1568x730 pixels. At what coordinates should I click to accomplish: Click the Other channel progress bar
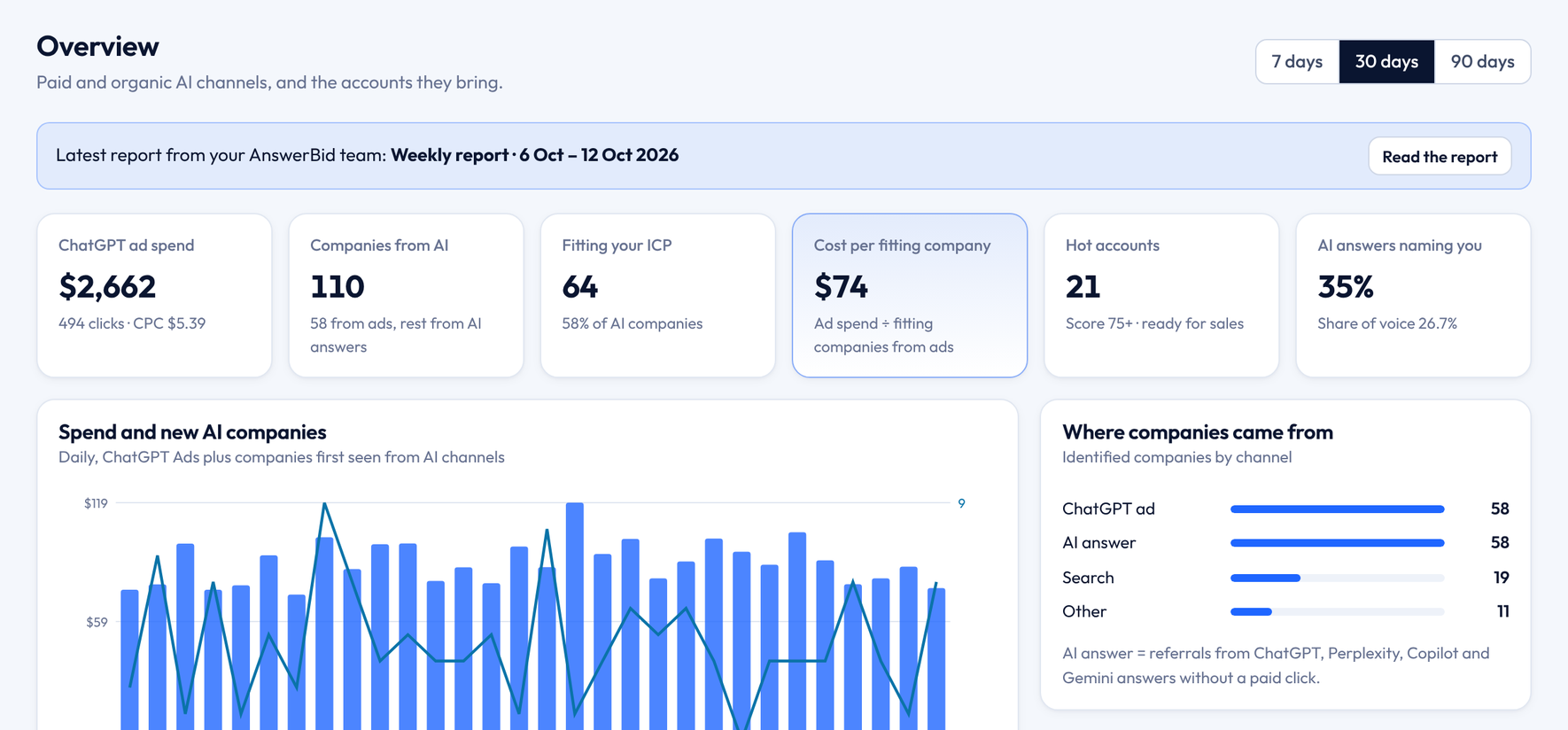1338,611
